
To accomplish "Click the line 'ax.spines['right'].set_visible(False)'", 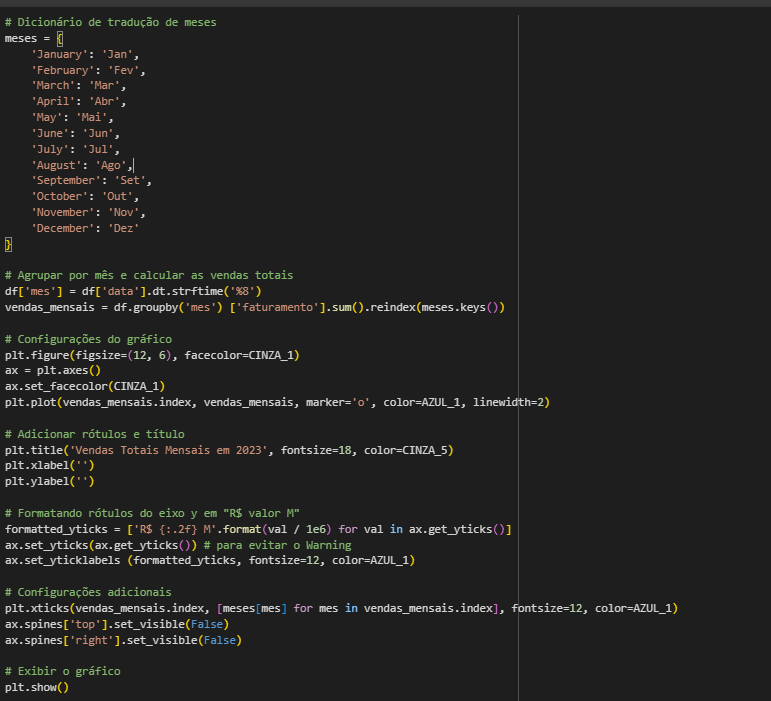I will 123,641.
